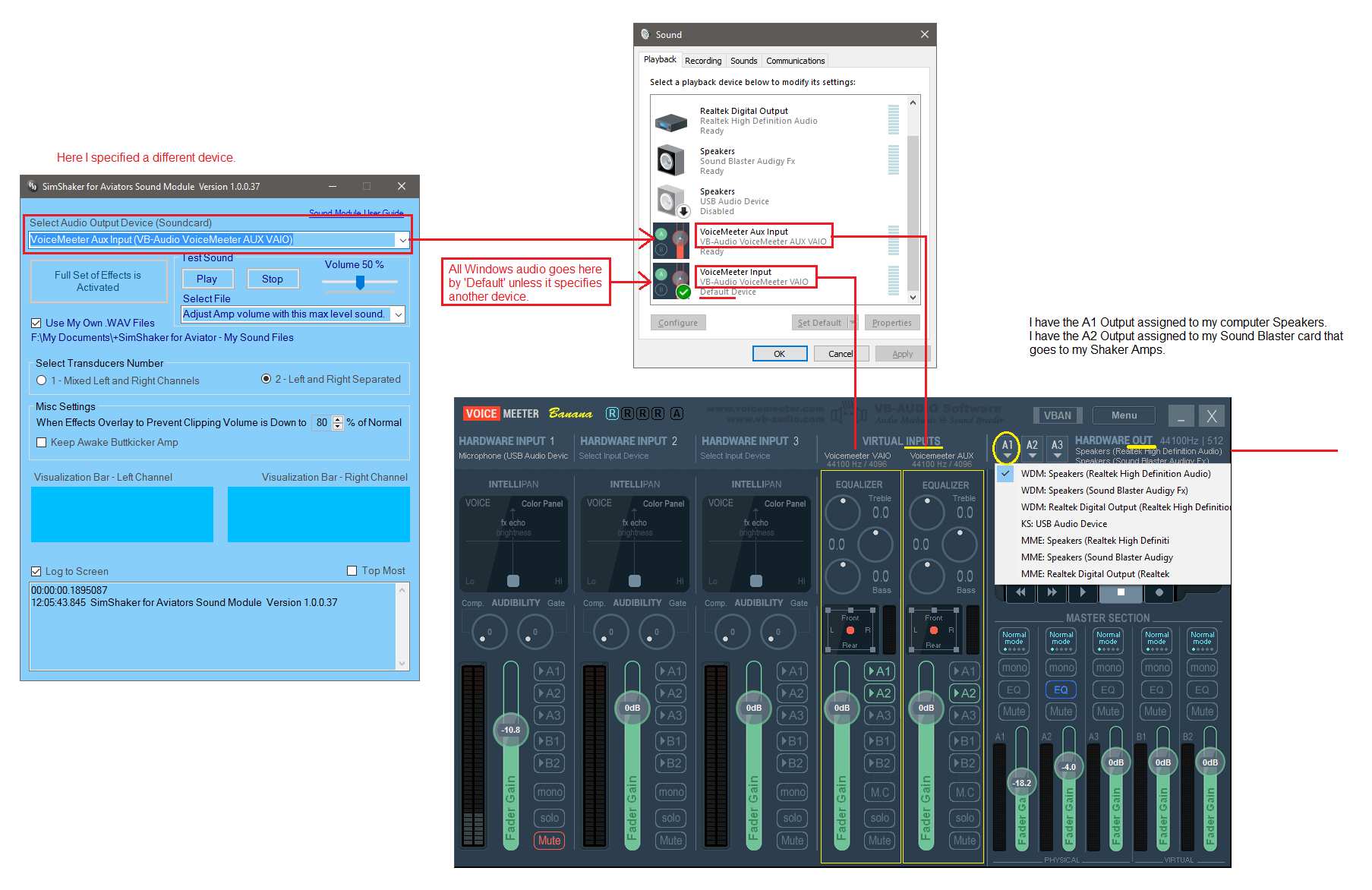Screen dimensions: 1372x890
Task: Toggle mono on Hardware Input 2
Action: [x=671, y=792]
